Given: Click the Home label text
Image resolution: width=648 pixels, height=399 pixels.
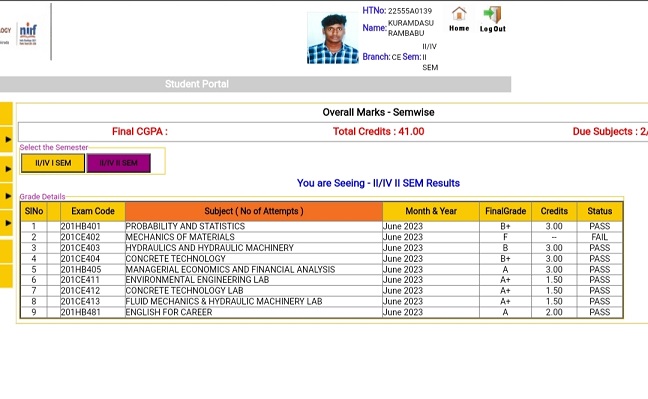Looking at the screenshot, I should [x=459, y=29].
